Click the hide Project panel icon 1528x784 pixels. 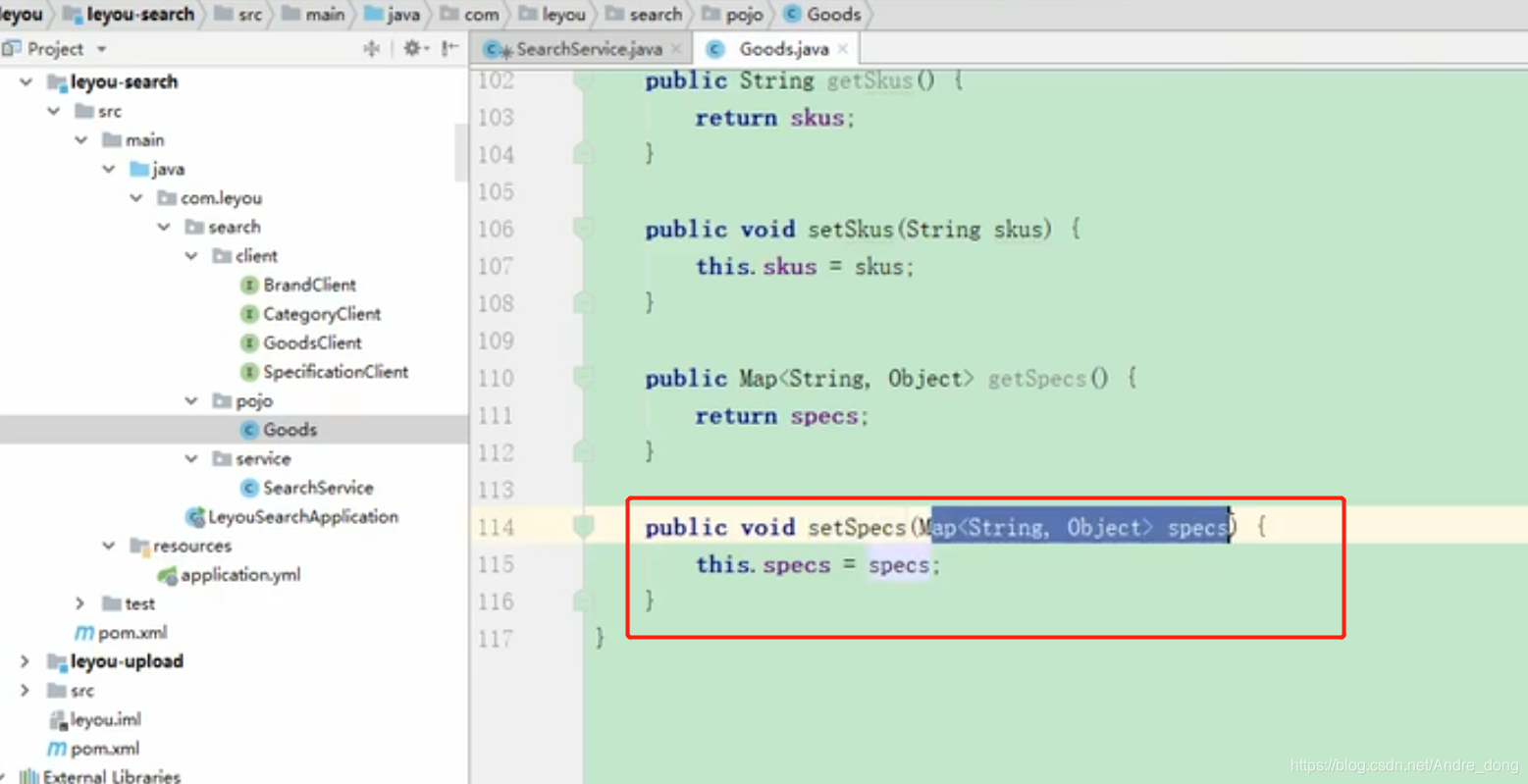coord(449,48)
